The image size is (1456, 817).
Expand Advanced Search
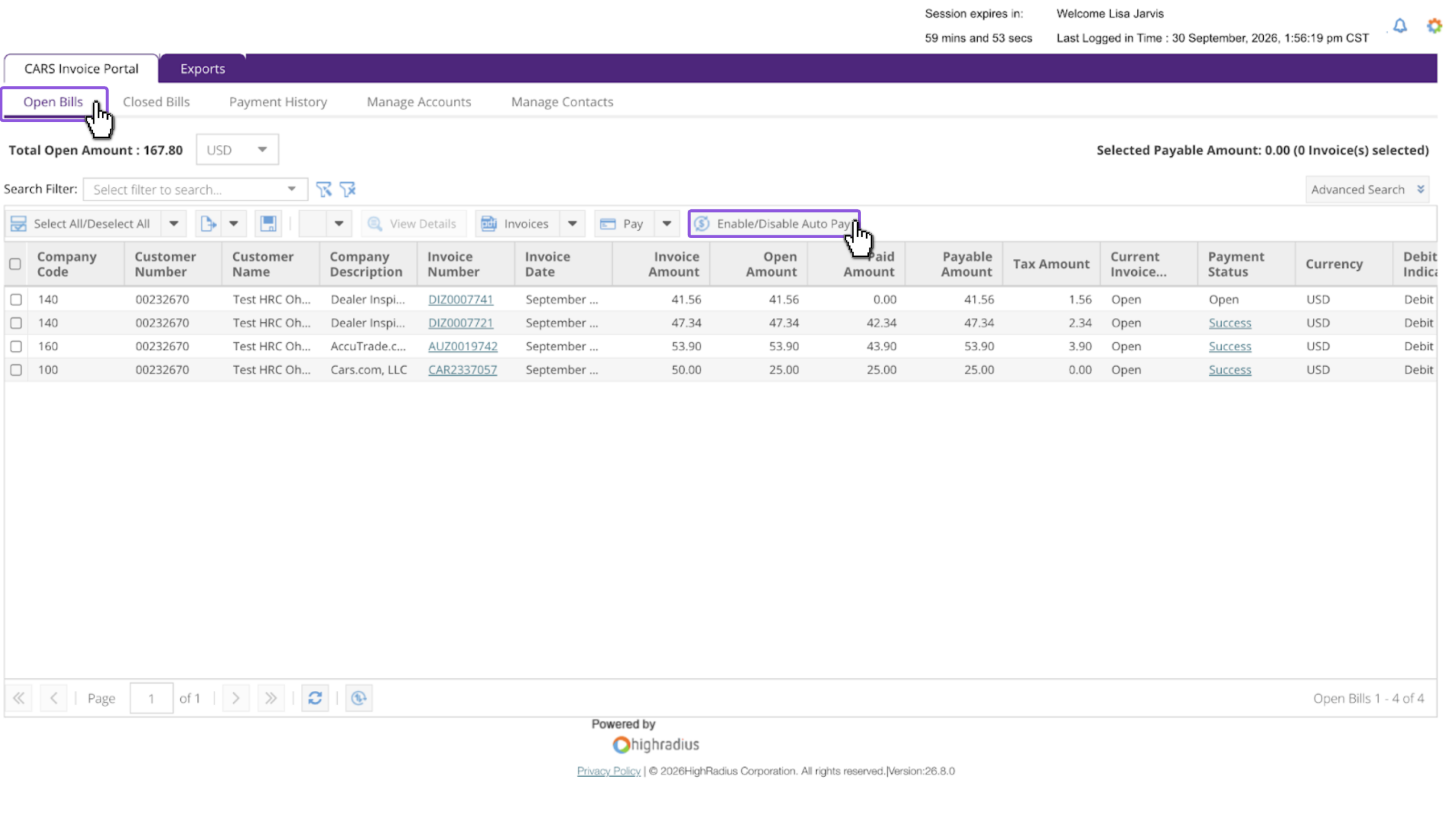pos(1367,189)
